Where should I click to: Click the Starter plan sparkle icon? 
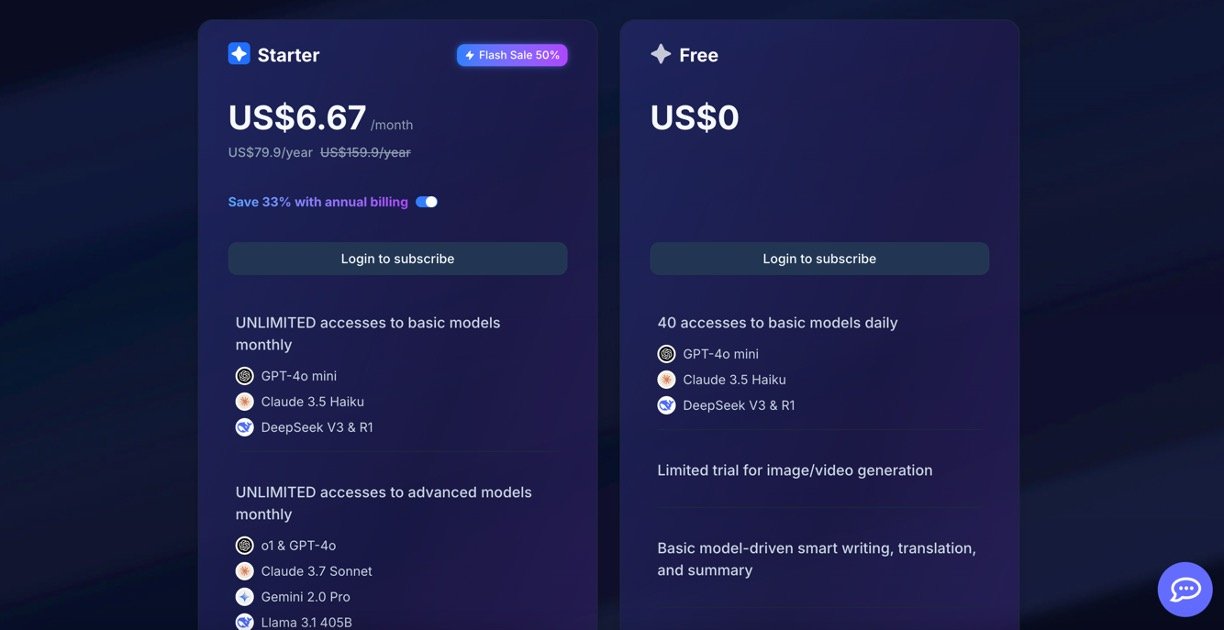tap(239, 54)
